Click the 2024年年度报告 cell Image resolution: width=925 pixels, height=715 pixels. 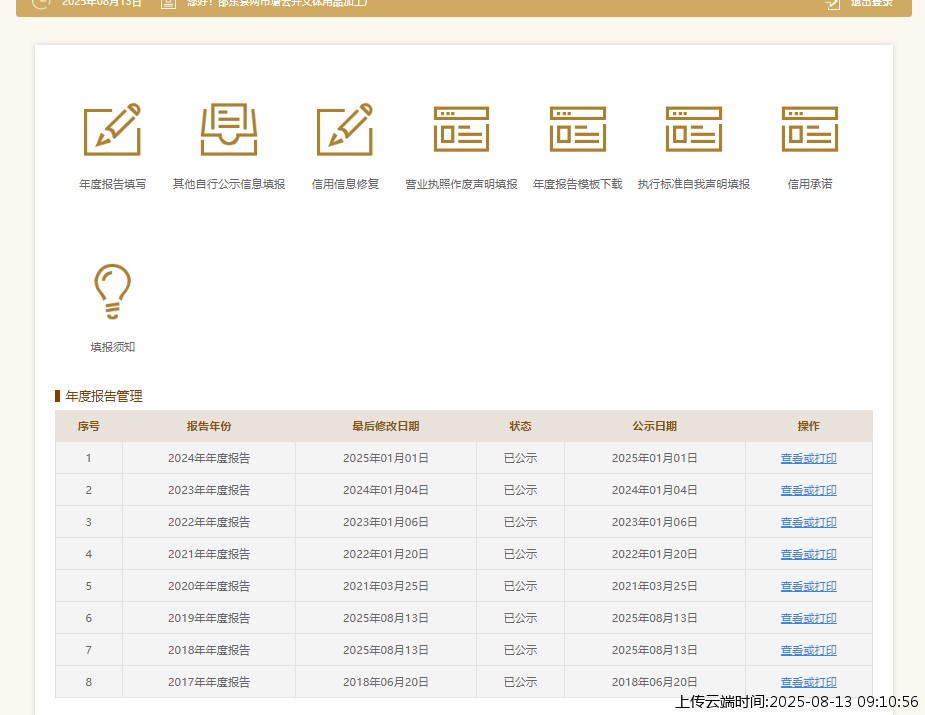pyautogui.click(x=209, y=458)
